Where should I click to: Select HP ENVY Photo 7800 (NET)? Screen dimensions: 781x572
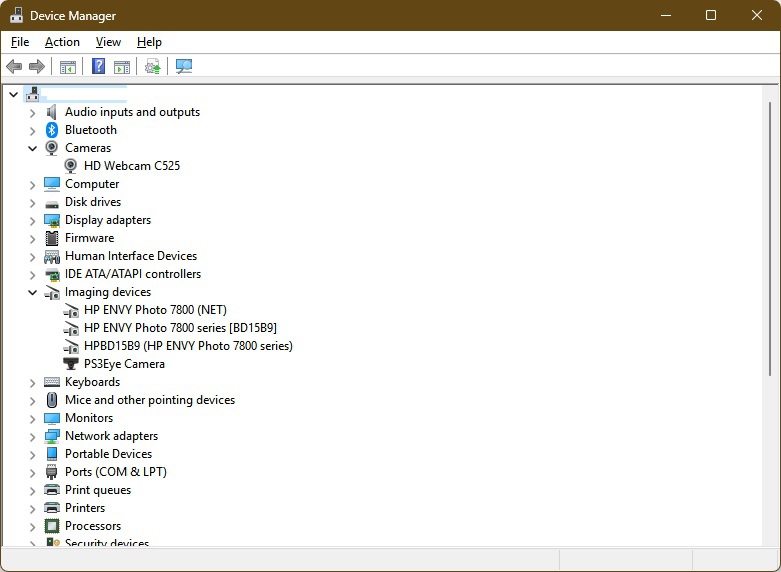point(155,310)
